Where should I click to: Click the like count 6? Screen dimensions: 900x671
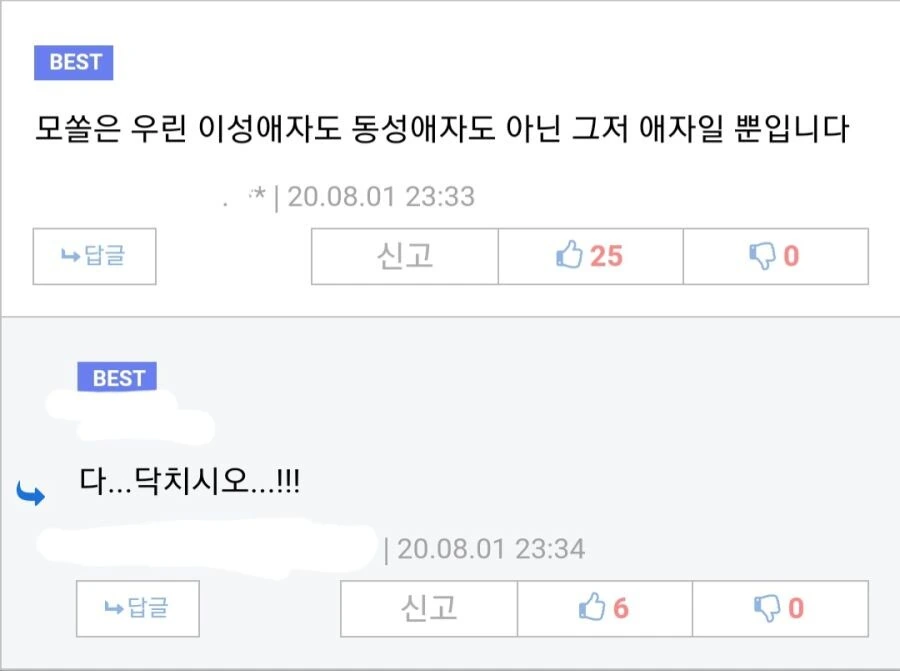click(x=620, y=608)
